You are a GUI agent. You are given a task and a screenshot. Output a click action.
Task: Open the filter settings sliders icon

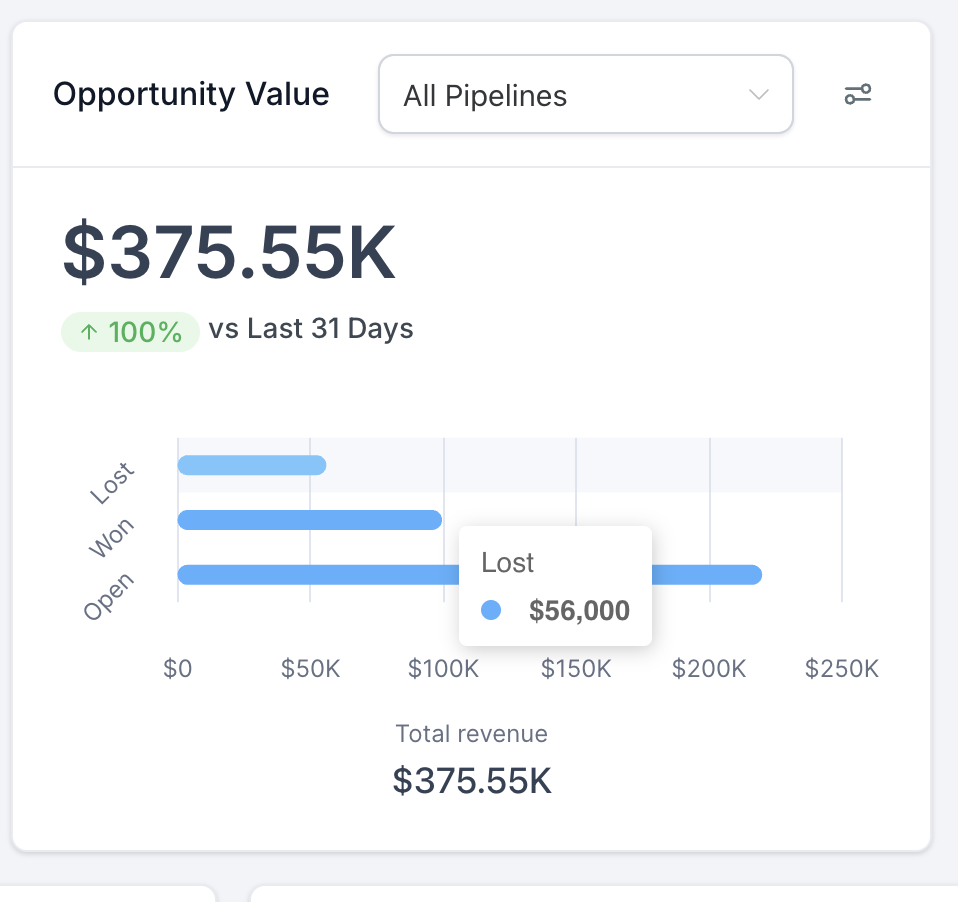click(857, 95)
